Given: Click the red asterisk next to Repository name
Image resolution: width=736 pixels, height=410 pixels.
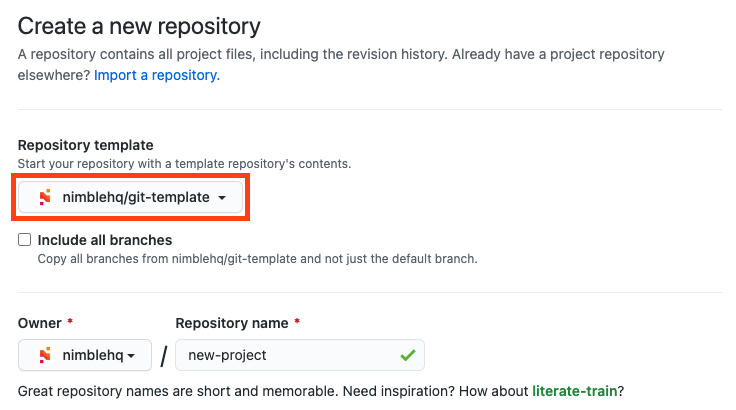Looking at the screenshot, I should coord(298,324).
